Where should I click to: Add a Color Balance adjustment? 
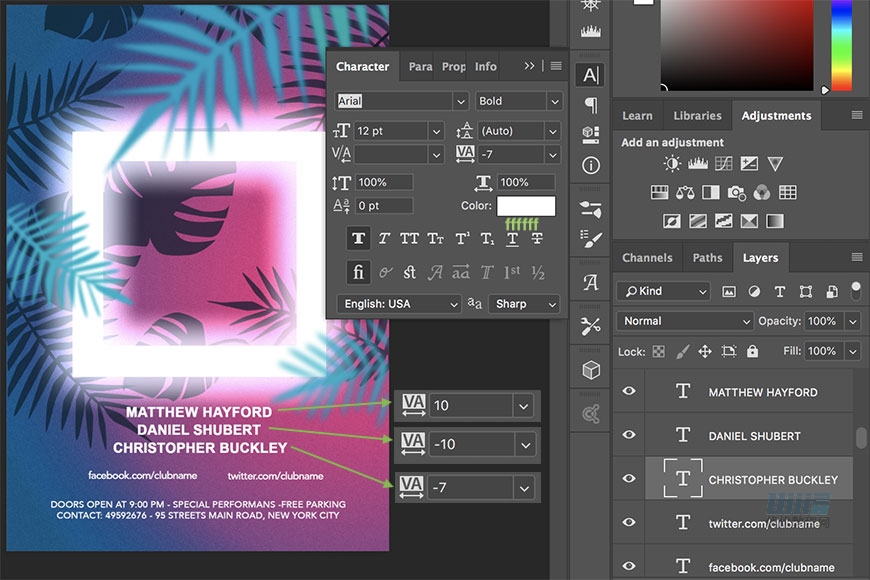tap(685, 192)
